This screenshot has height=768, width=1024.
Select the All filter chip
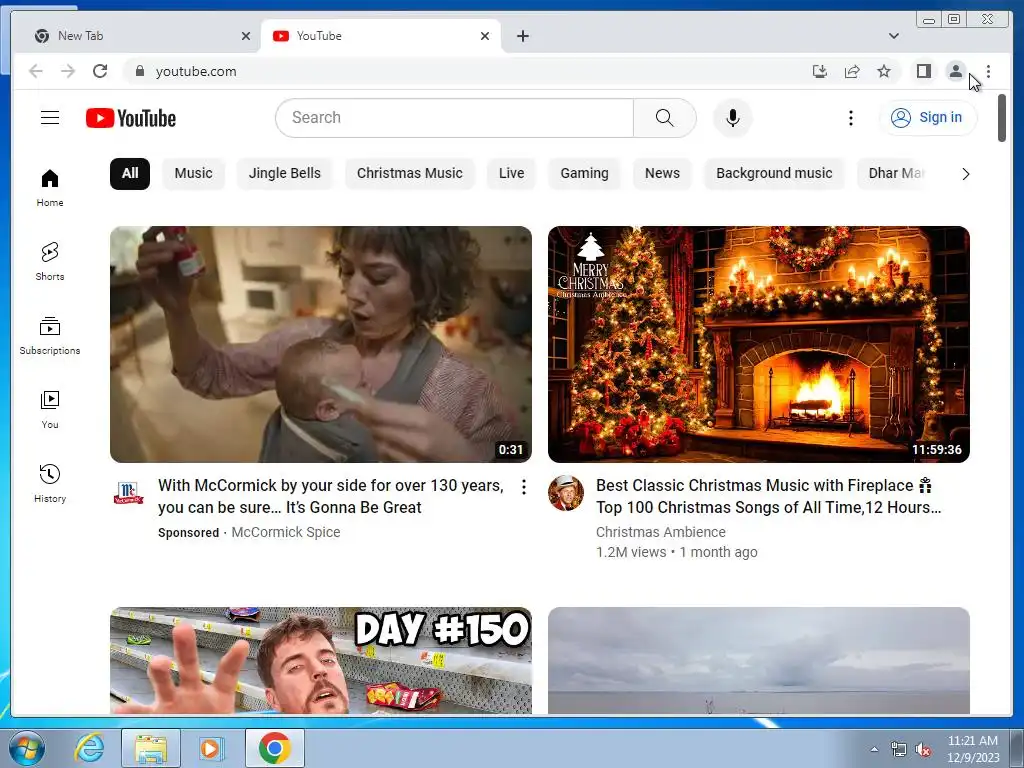pyautogui.click(x=130, y=174)
